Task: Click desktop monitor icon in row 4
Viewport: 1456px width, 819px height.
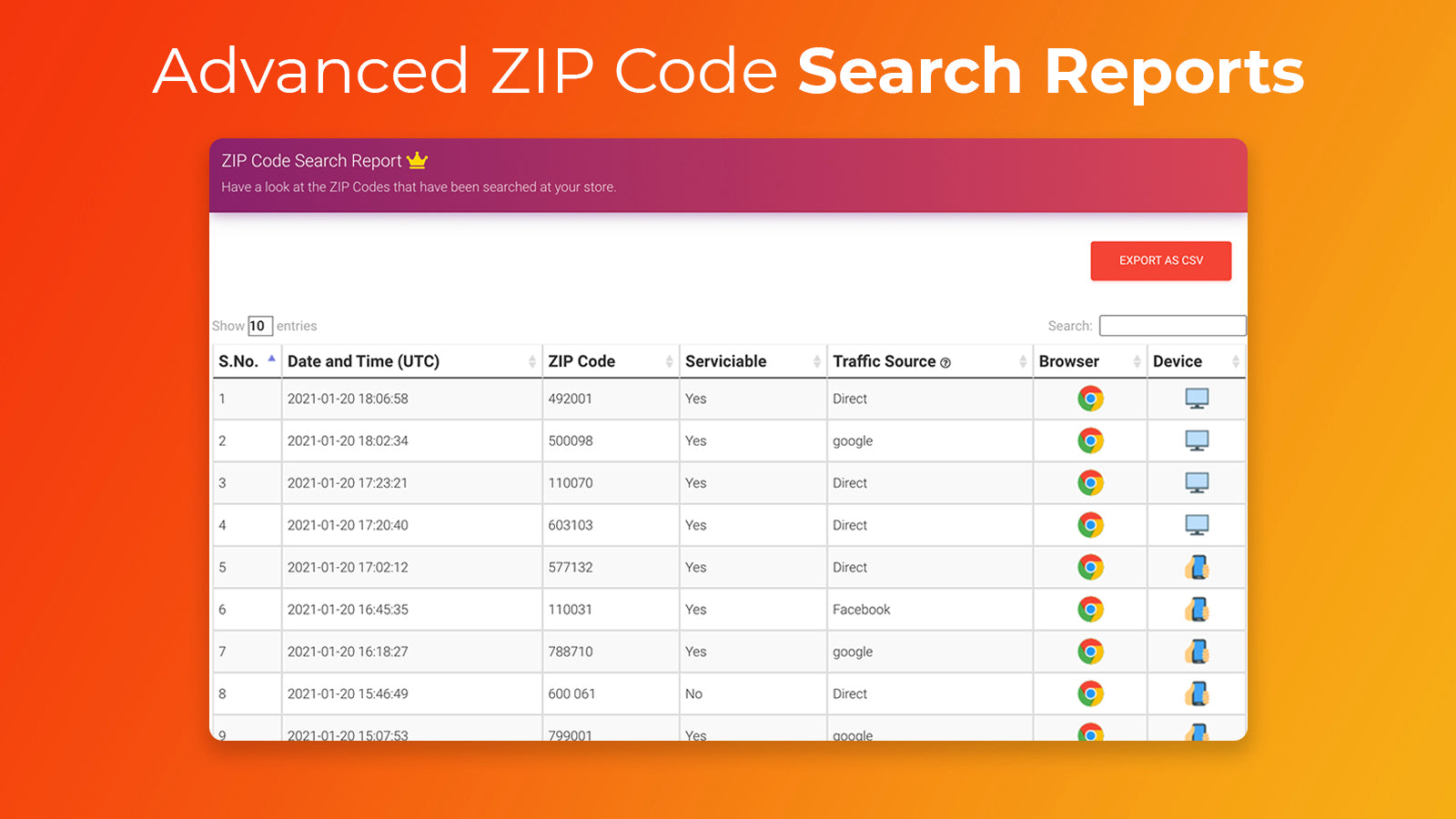Action: 1197,525
